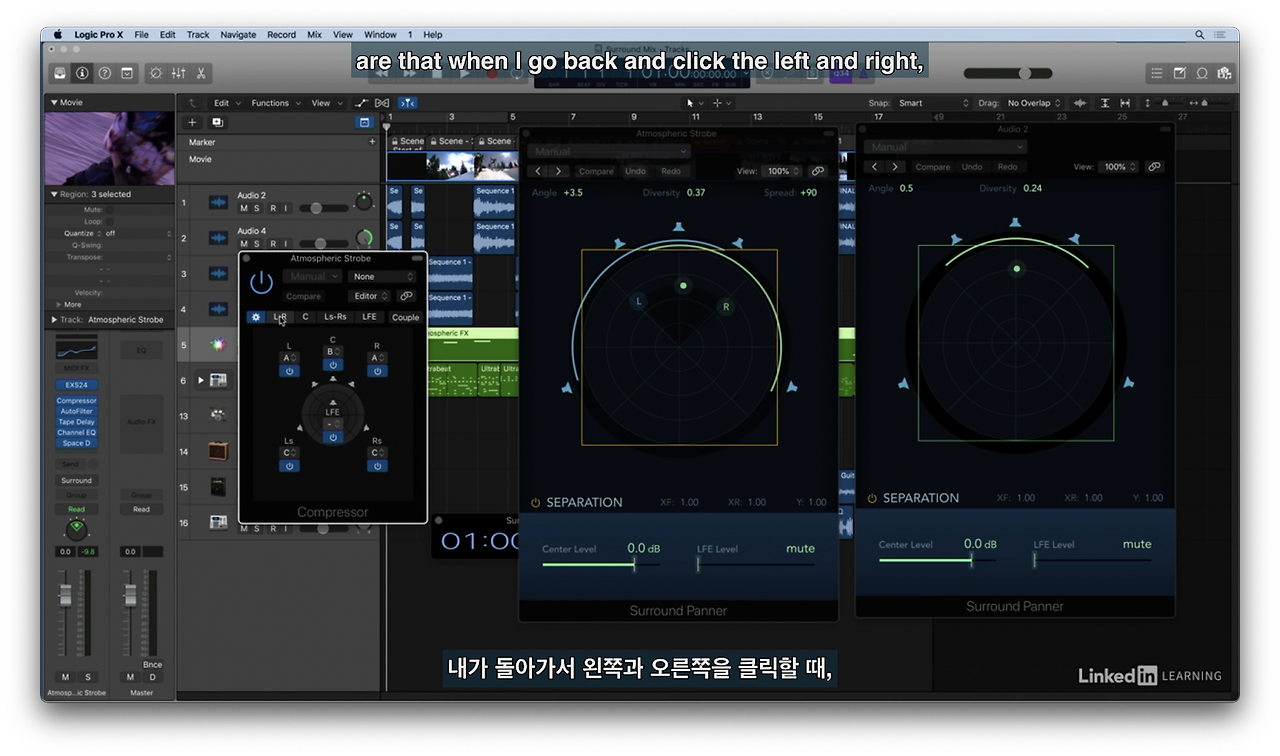Viewport: 1280px width, 756px height.
Task: Select the track 5 colorful instrument icon
Action: [218, 345]
